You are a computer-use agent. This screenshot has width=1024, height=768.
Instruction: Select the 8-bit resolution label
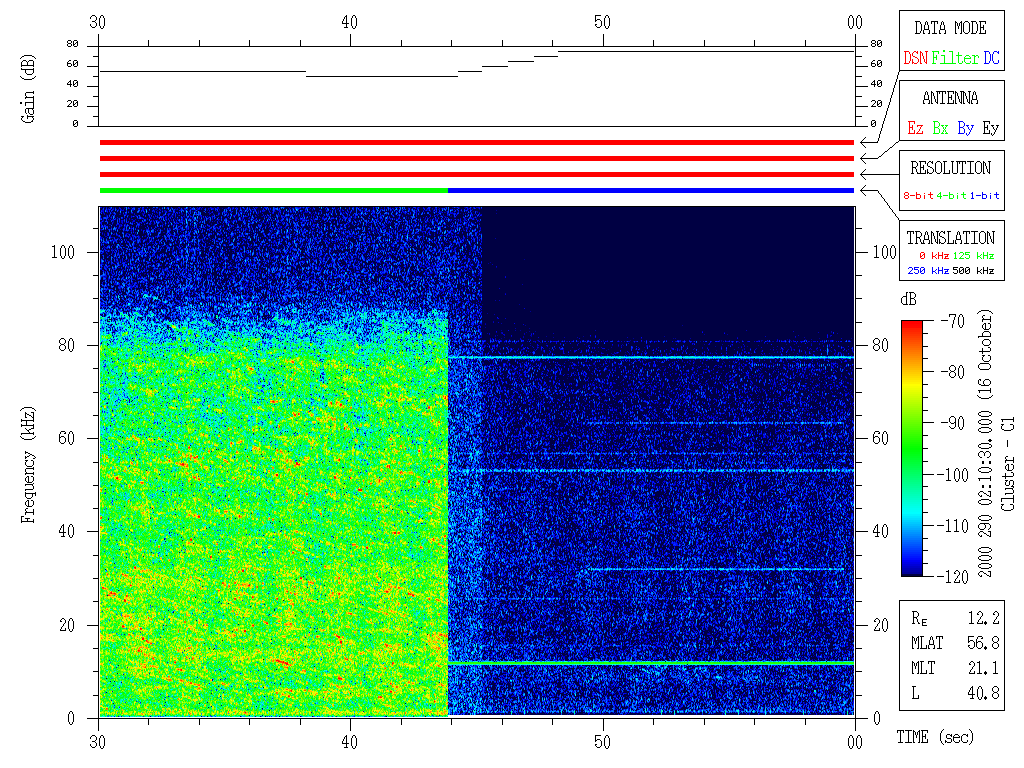point(919,196)
